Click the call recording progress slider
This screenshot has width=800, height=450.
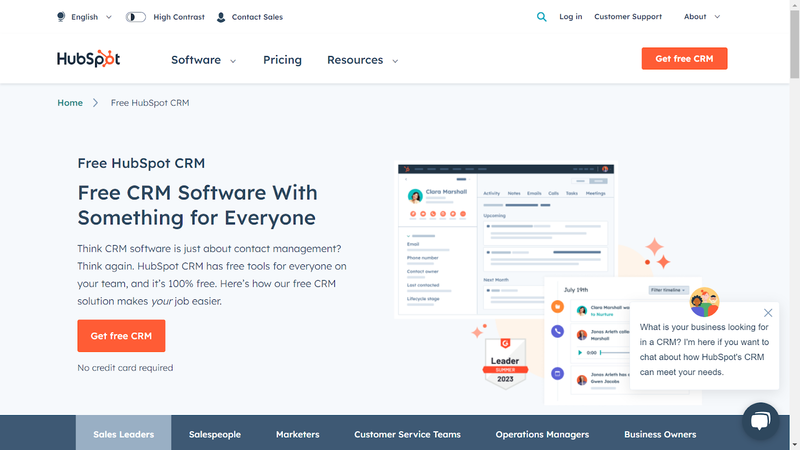click(x=615, y=353)
